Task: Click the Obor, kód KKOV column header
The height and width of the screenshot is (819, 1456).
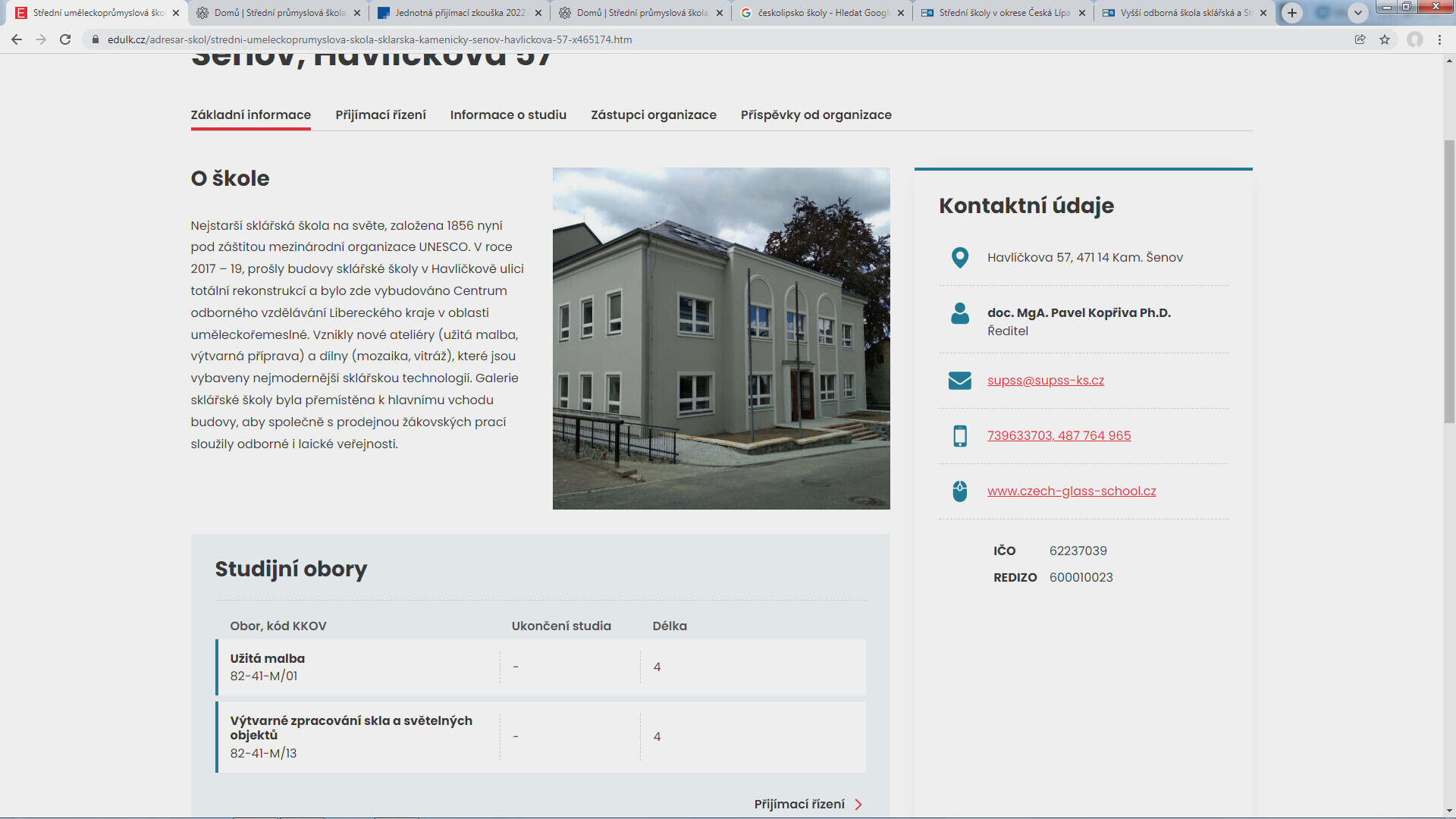Action: point(278,626)
